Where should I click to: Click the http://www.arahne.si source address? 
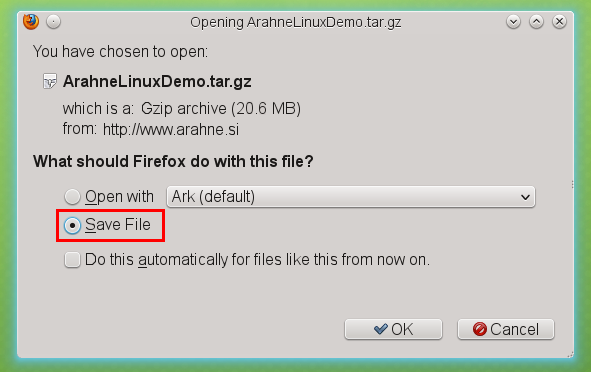[x=171, y=130]
